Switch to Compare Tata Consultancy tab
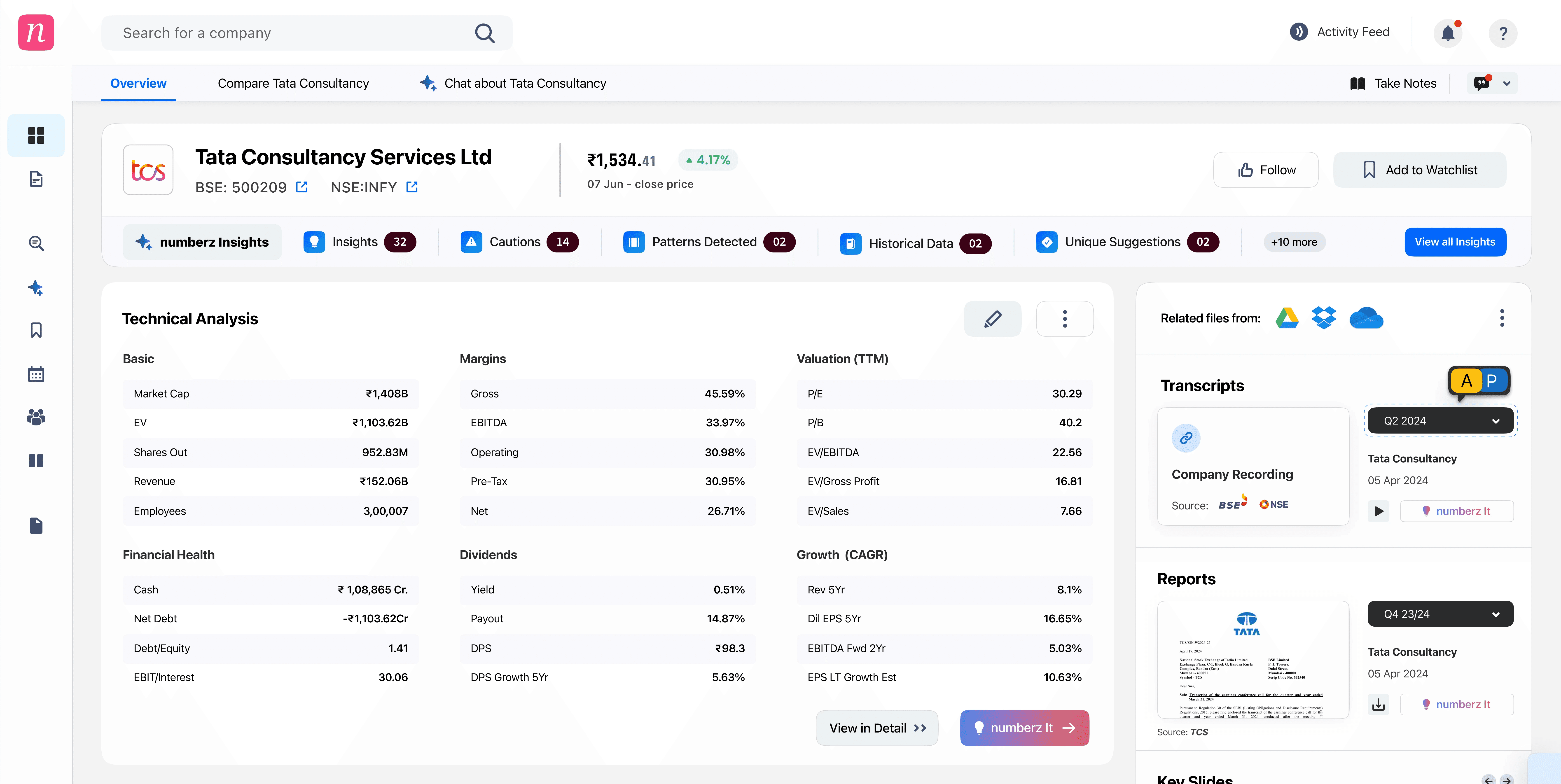This screenshot has height=784, width=1561. (x=293, y=83)
